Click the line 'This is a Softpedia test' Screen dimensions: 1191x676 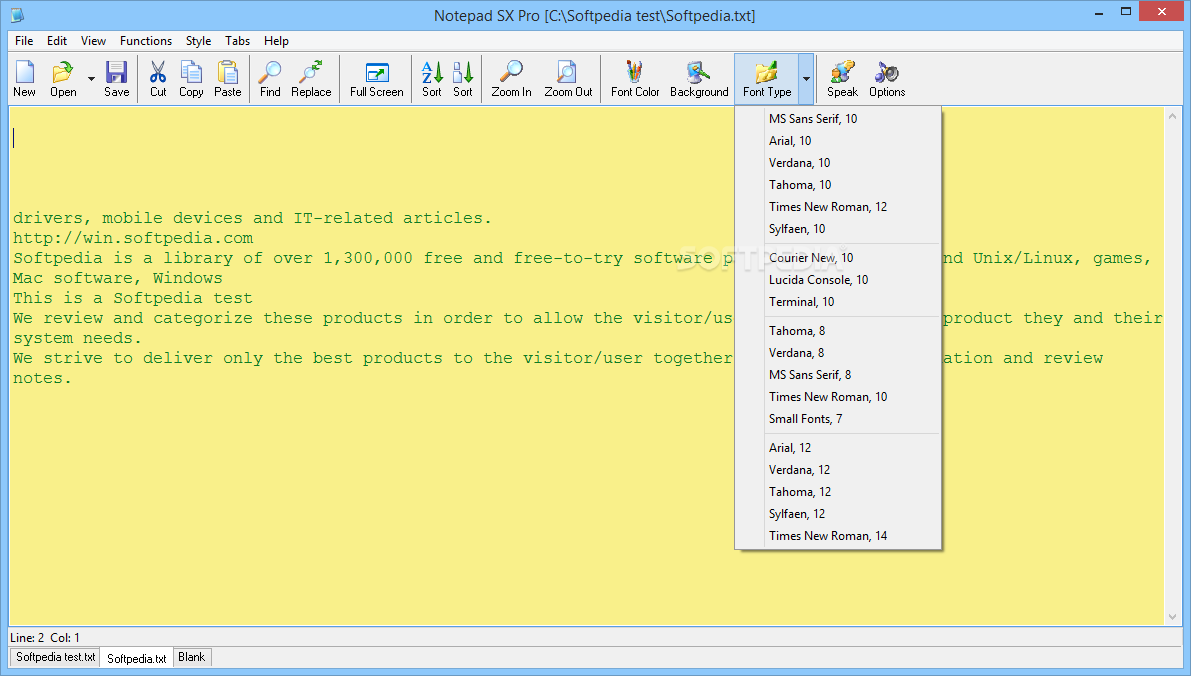coord(133,298)
